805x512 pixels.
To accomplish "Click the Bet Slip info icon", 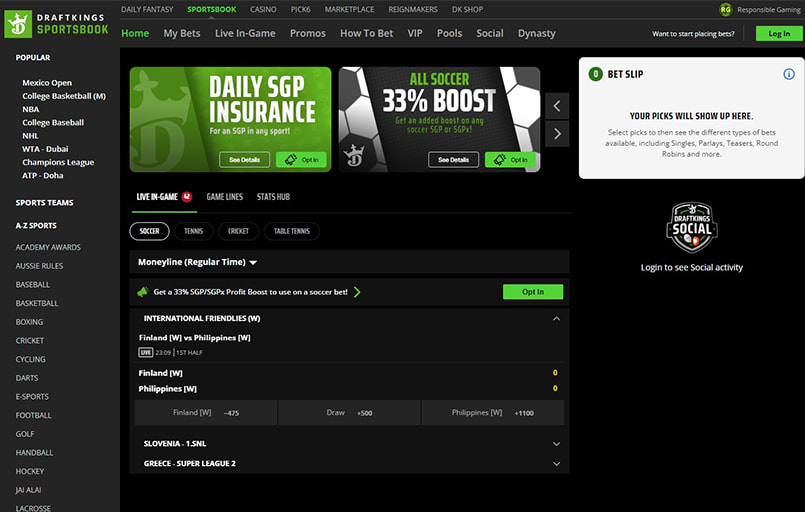I will tap(789, 74).
